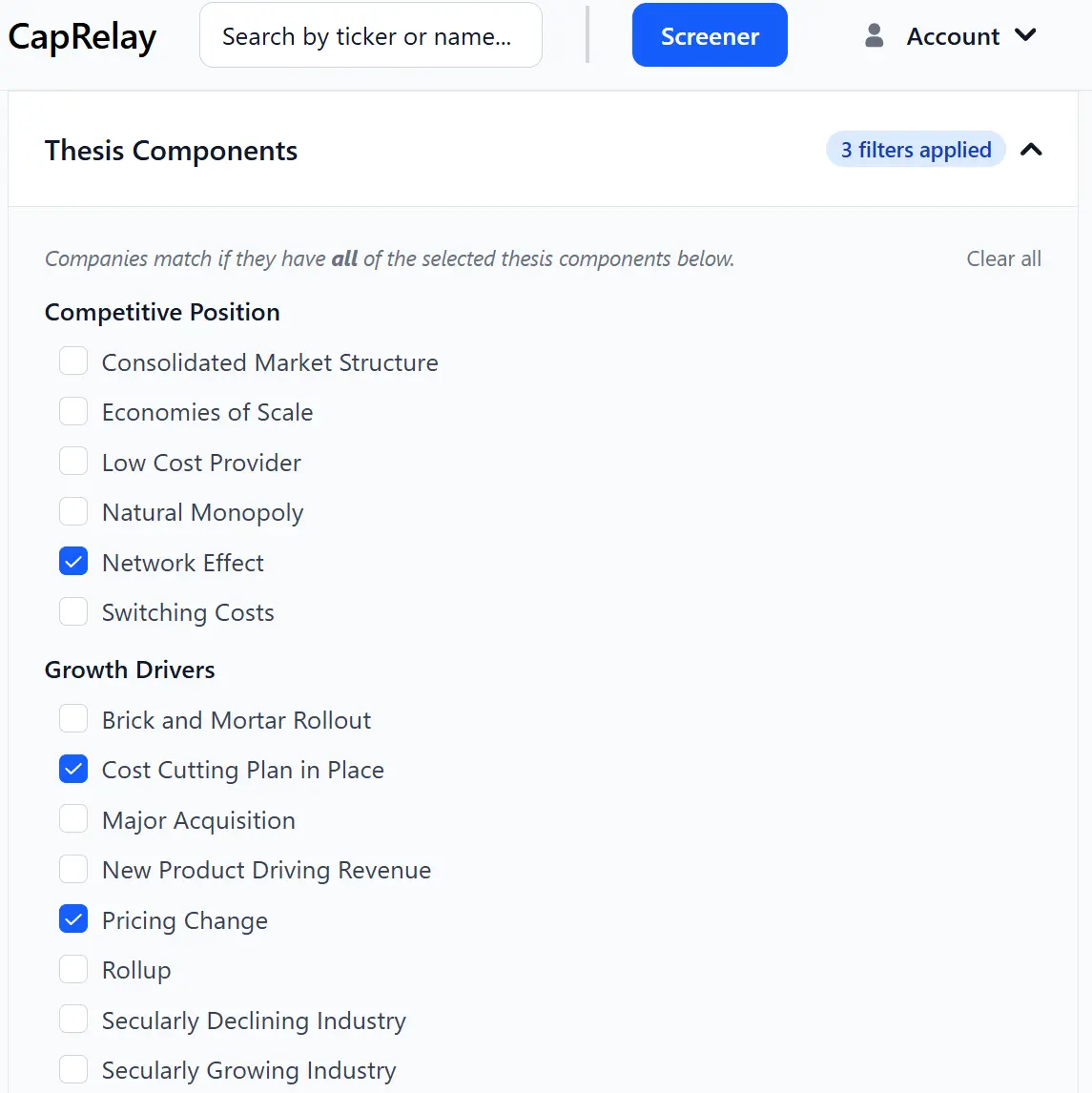Image resolution: width=1092 pixels, height=1093 pixels.
Task: Click the Thesis Components heading
Action: 171,150
